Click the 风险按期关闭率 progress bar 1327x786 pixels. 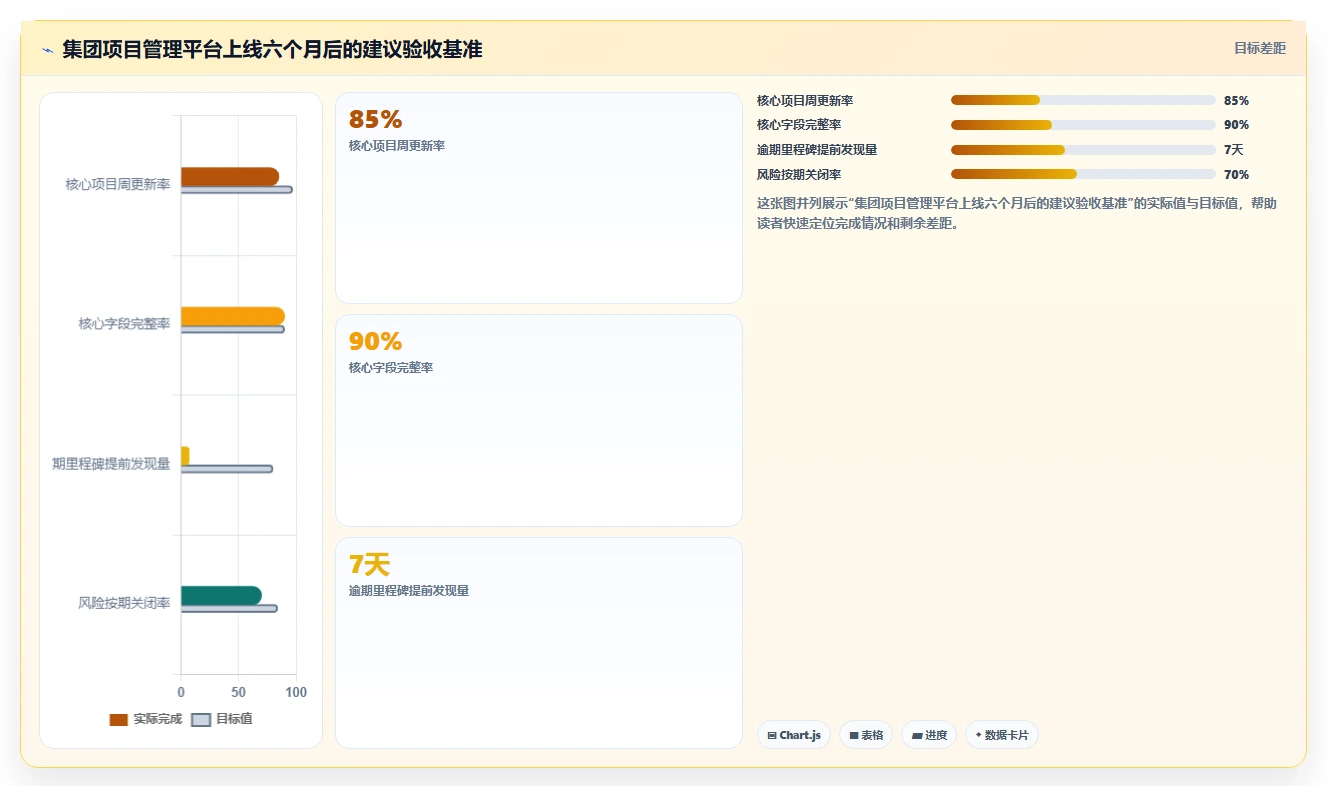1083,174
